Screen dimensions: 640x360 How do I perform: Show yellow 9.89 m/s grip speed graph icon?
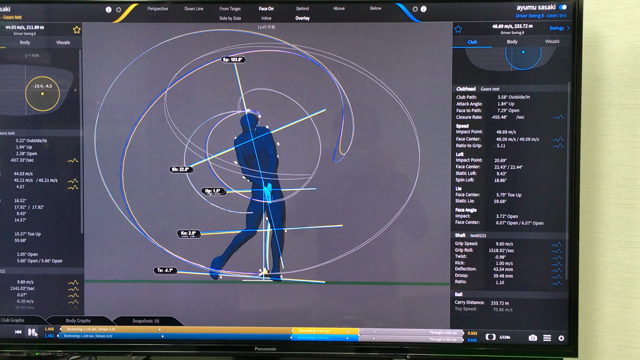point(73,282)
